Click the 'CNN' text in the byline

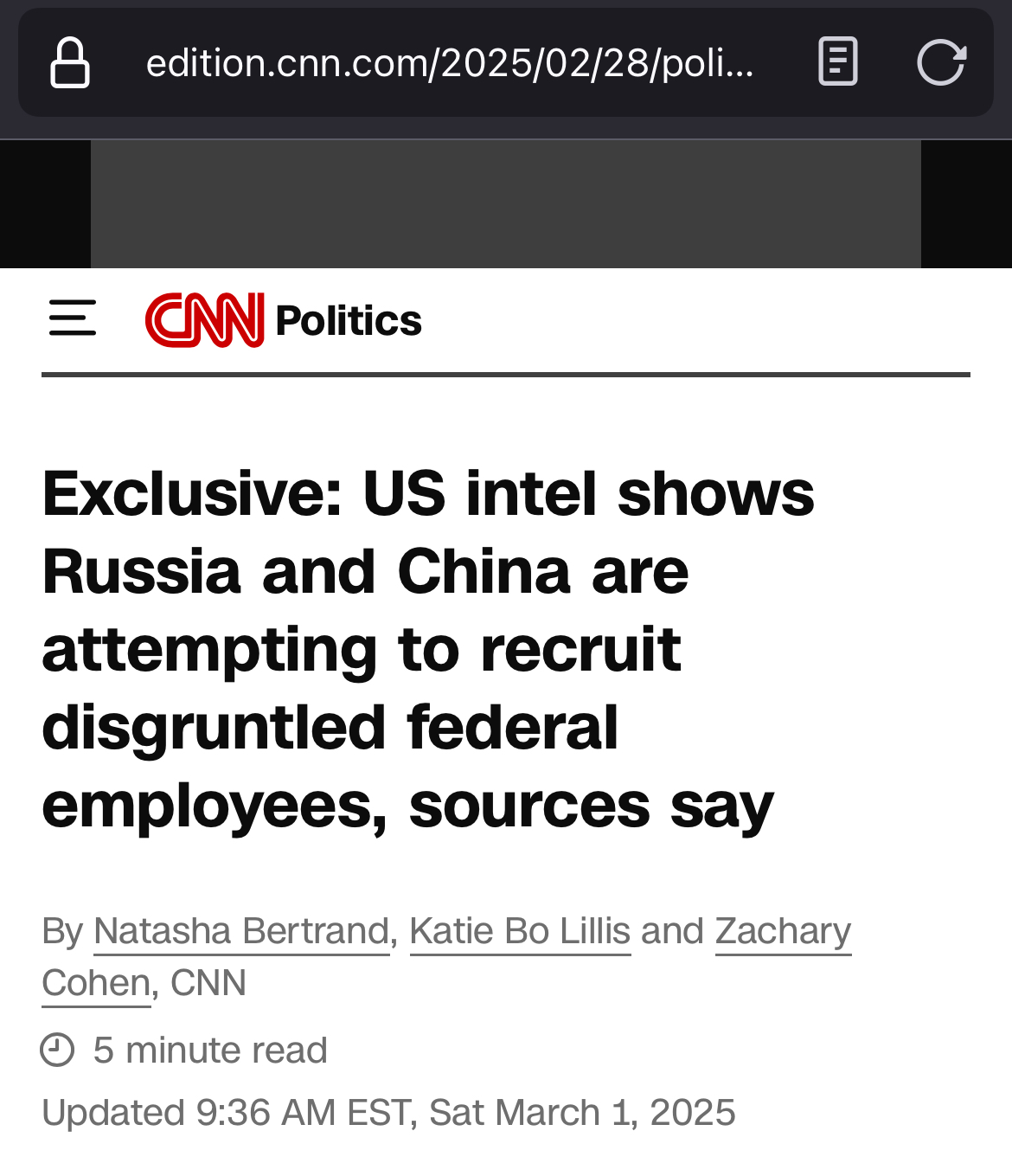tap(208, 983)
